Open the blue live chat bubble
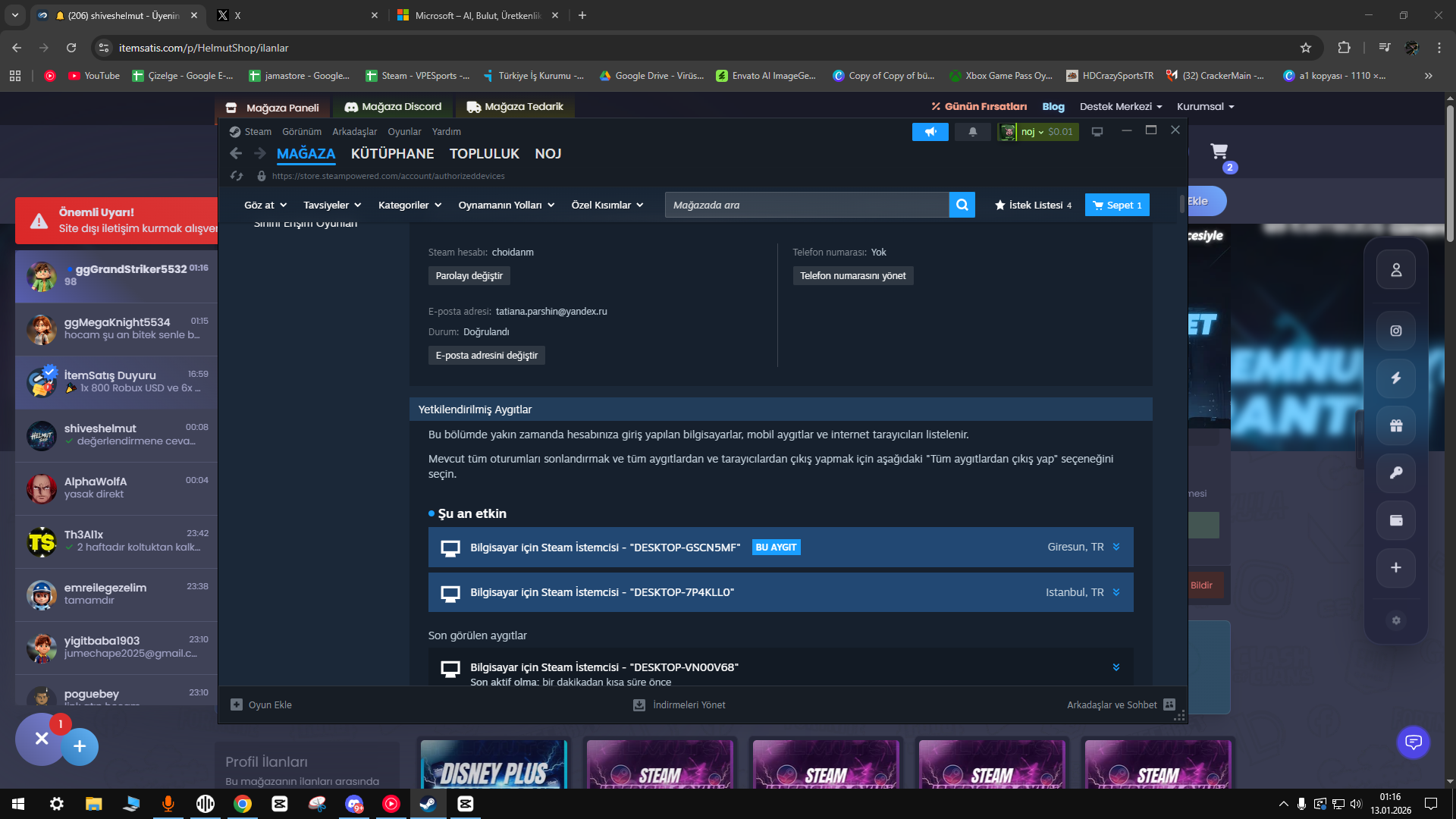Image resolution: width=1456 pixels, height=819 pixels. click(1414, 742)
